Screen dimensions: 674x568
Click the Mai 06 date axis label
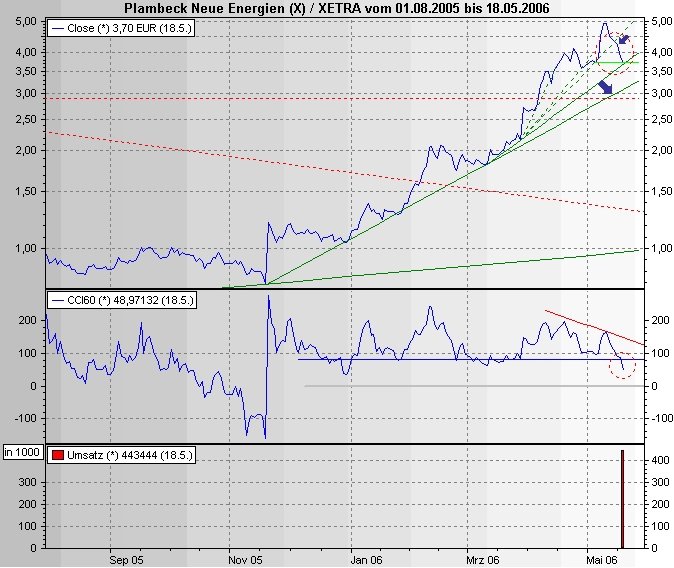point(602,560)
